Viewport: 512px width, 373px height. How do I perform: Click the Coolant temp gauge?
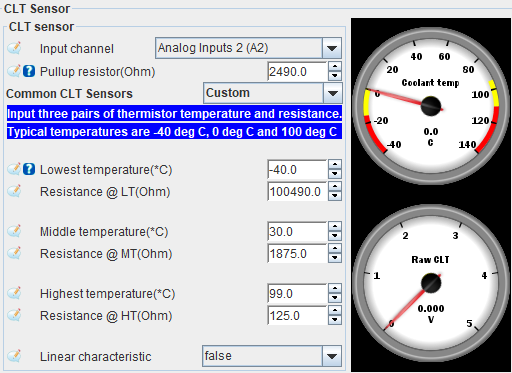click(431, 106)
